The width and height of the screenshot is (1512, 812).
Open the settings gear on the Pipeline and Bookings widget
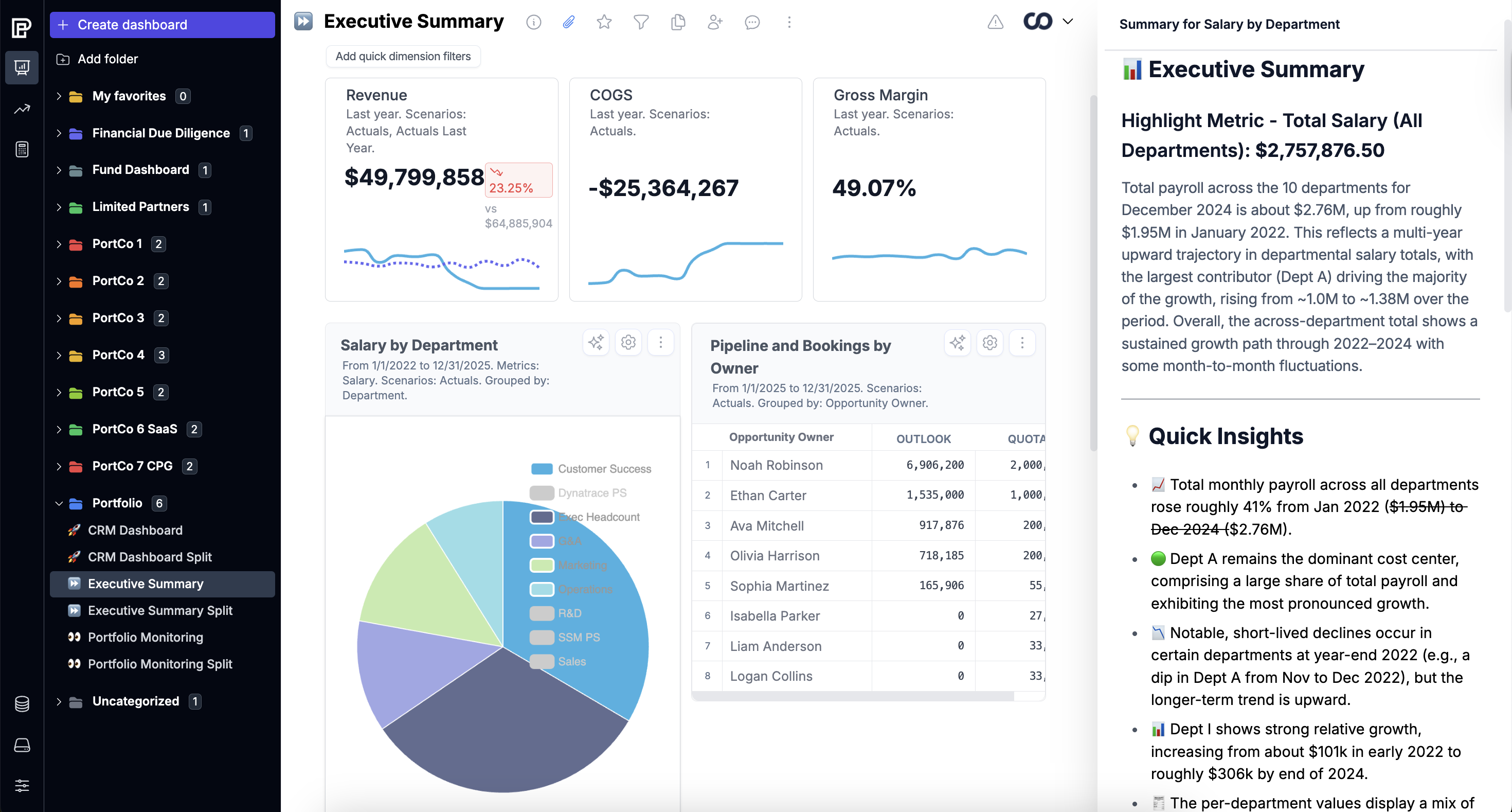(989, 343)
